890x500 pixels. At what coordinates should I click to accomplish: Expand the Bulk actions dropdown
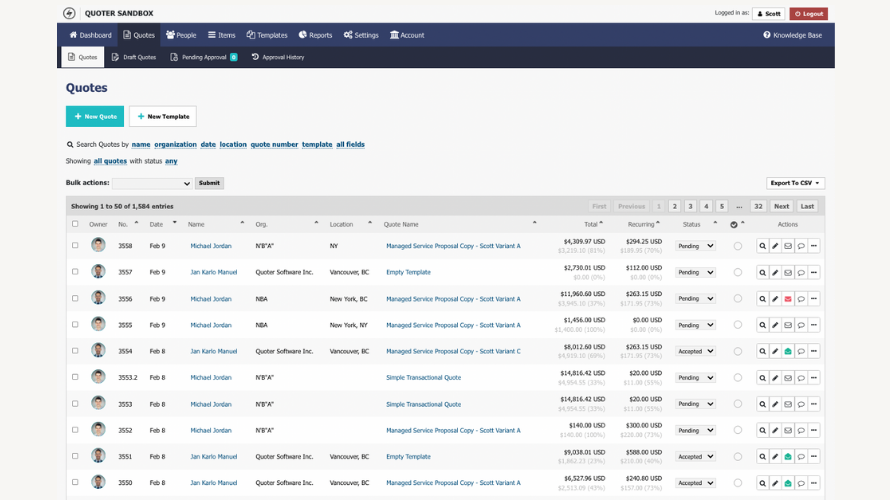(152, 183)
